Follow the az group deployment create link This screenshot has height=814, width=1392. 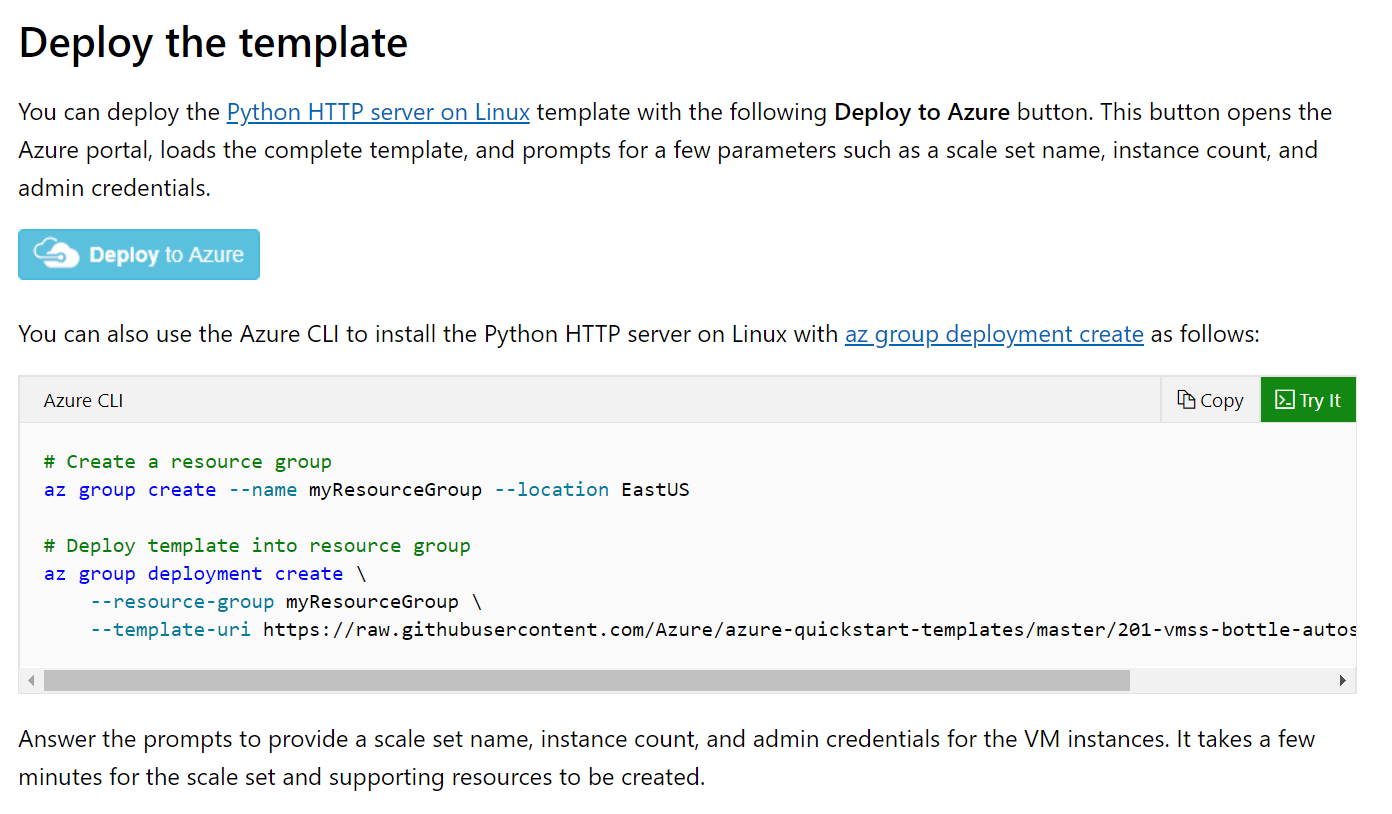click(x=994, y=333)
